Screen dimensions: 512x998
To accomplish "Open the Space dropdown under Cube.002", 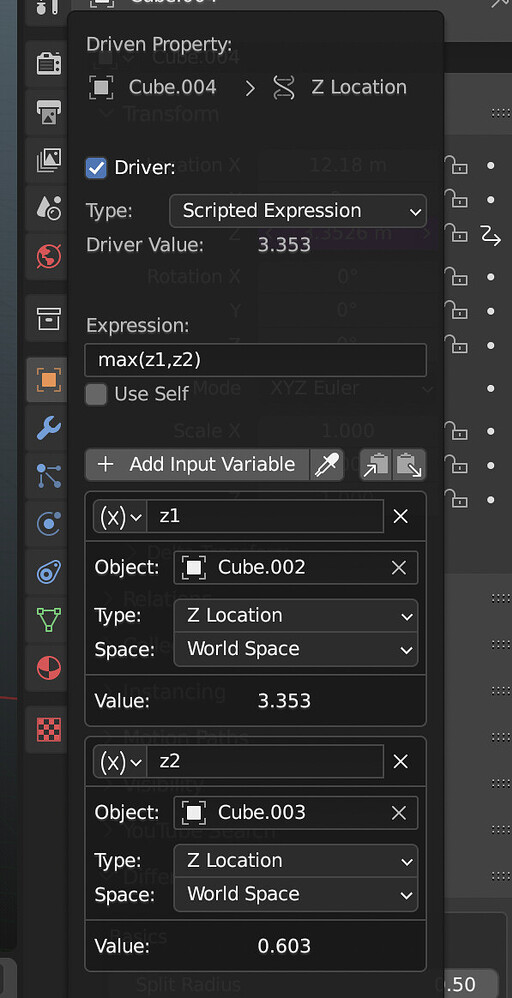I will pyautogui.click(x=295, y=649).
